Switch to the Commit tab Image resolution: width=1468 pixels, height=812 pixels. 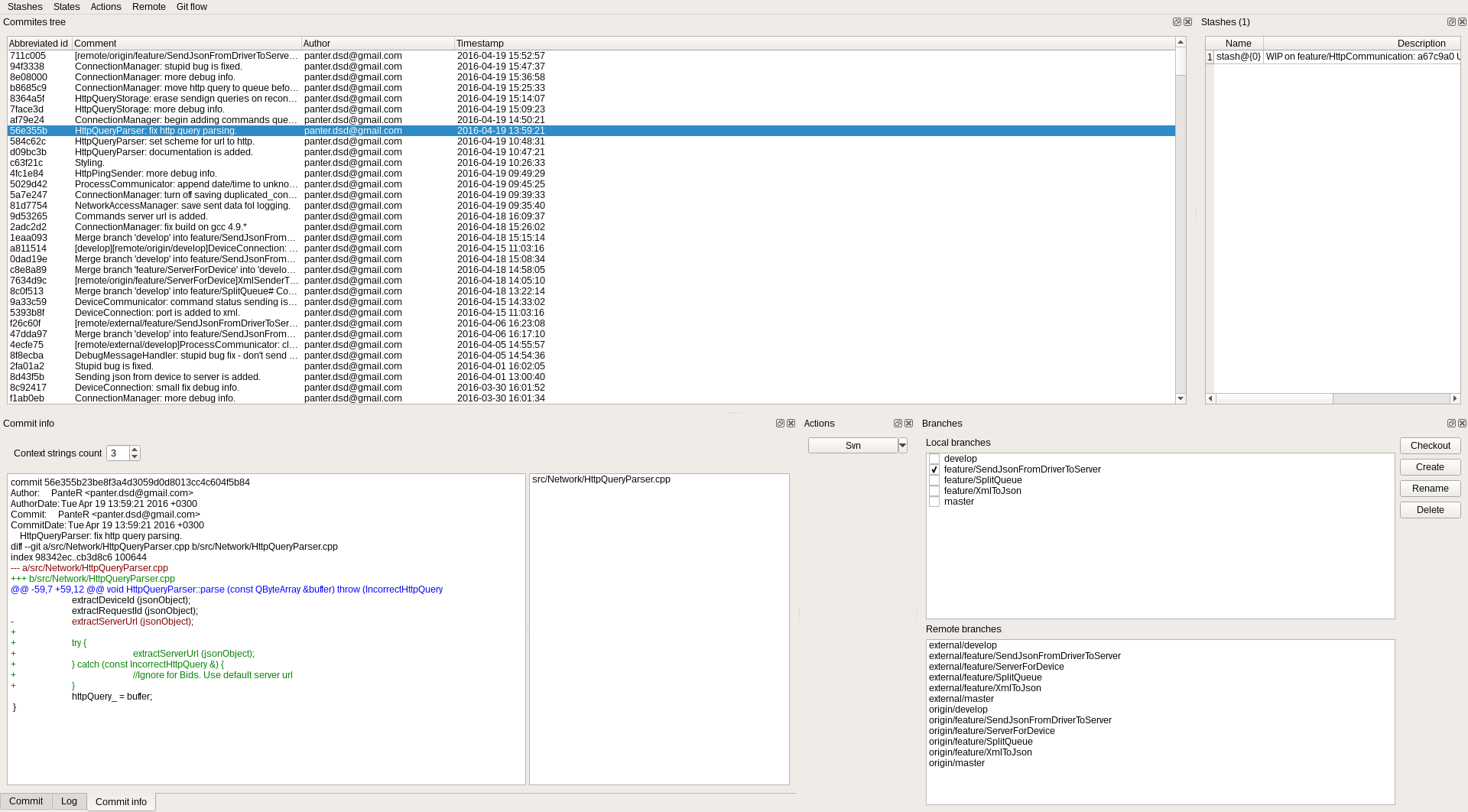click(x=26, y=801)
